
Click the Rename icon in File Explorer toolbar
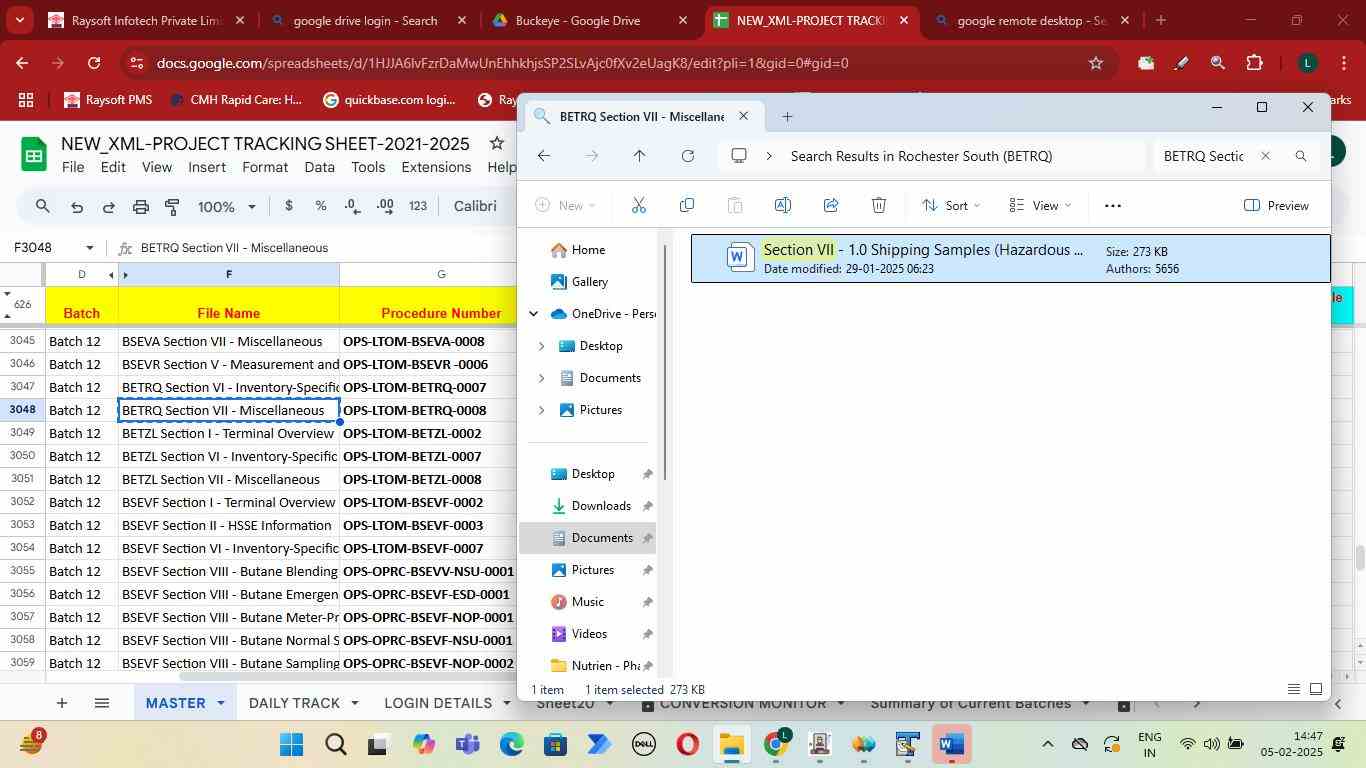point(783,205)
